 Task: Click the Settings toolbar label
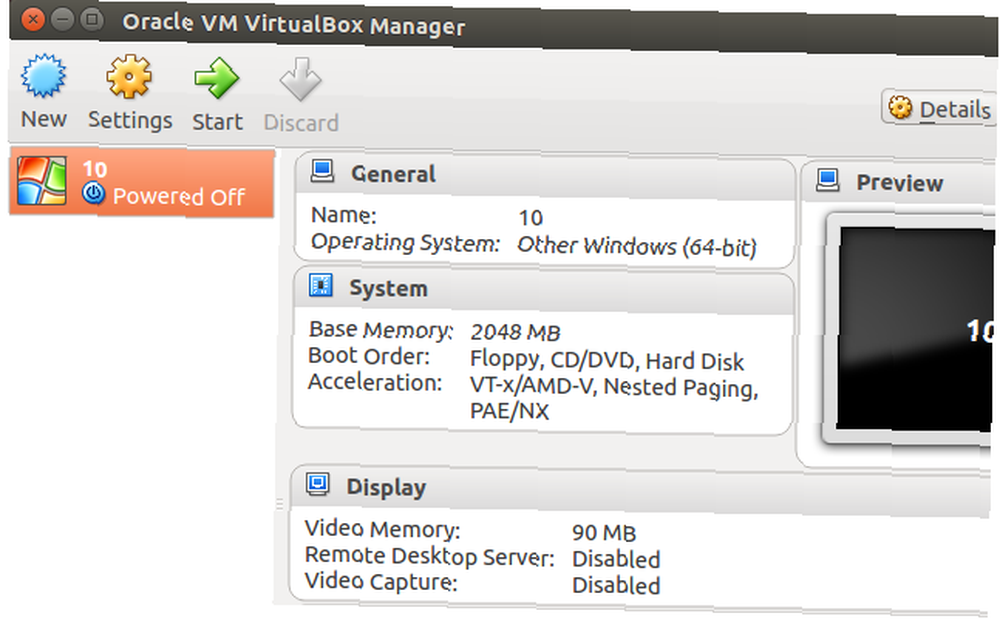click(x=130, y=120)
